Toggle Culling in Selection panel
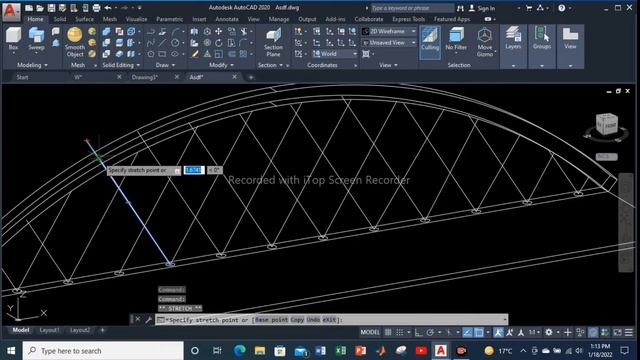640x360 pixels. [430, 42]
